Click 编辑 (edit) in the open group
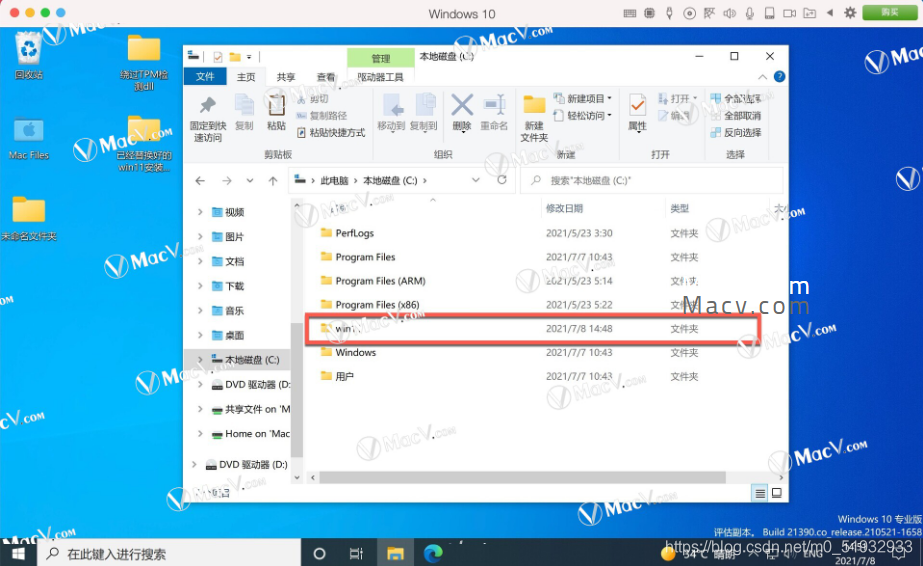The image size is (923, 566). pos(673,116)
